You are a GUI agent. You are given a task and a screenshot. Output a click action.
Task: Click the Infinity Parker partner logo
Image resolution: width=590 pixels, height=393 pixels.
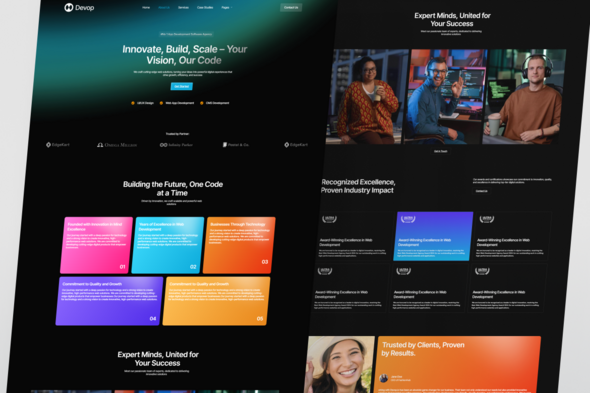(x=176, y=145)
